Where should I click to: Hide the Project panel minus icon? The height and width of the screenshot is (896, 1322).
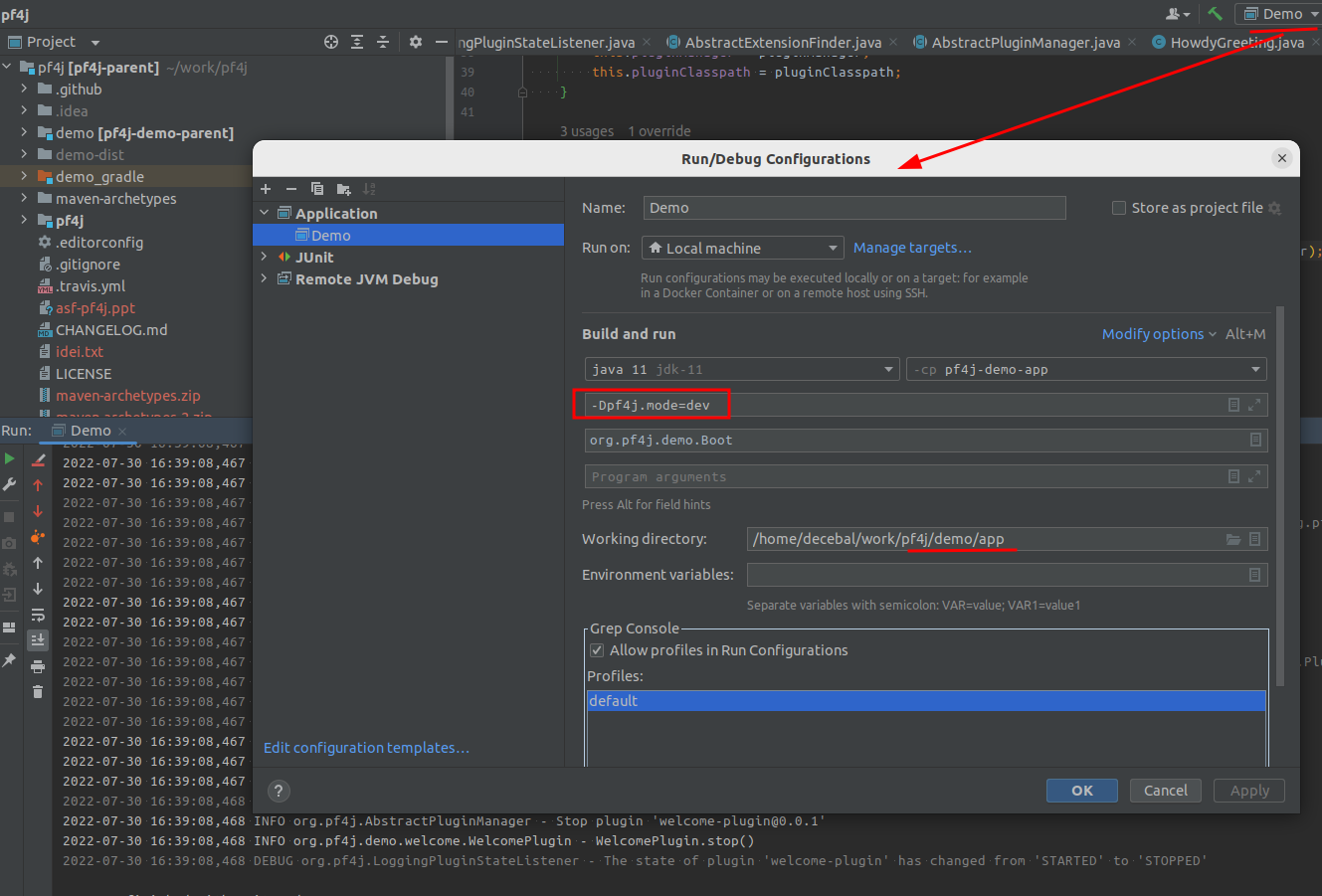click(x=442, y=42)
